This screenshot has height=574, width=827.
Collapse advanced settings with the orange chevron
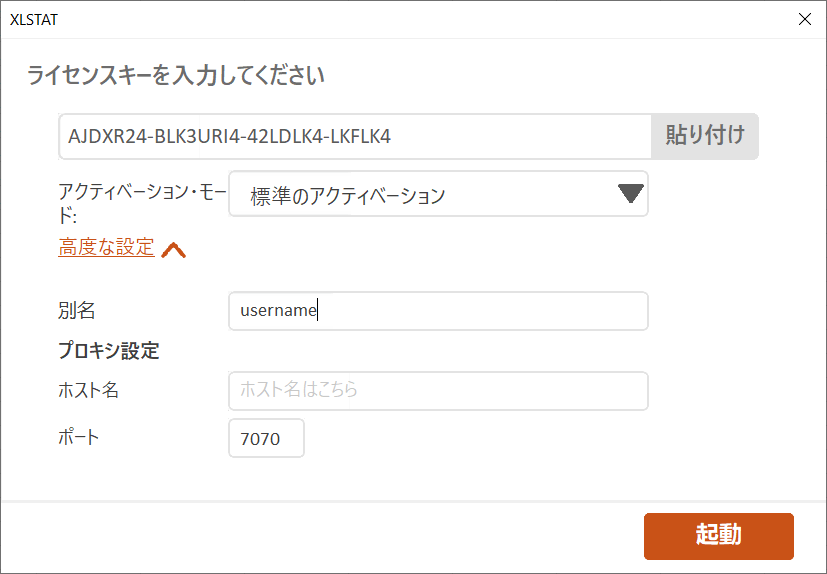point(173,250)
